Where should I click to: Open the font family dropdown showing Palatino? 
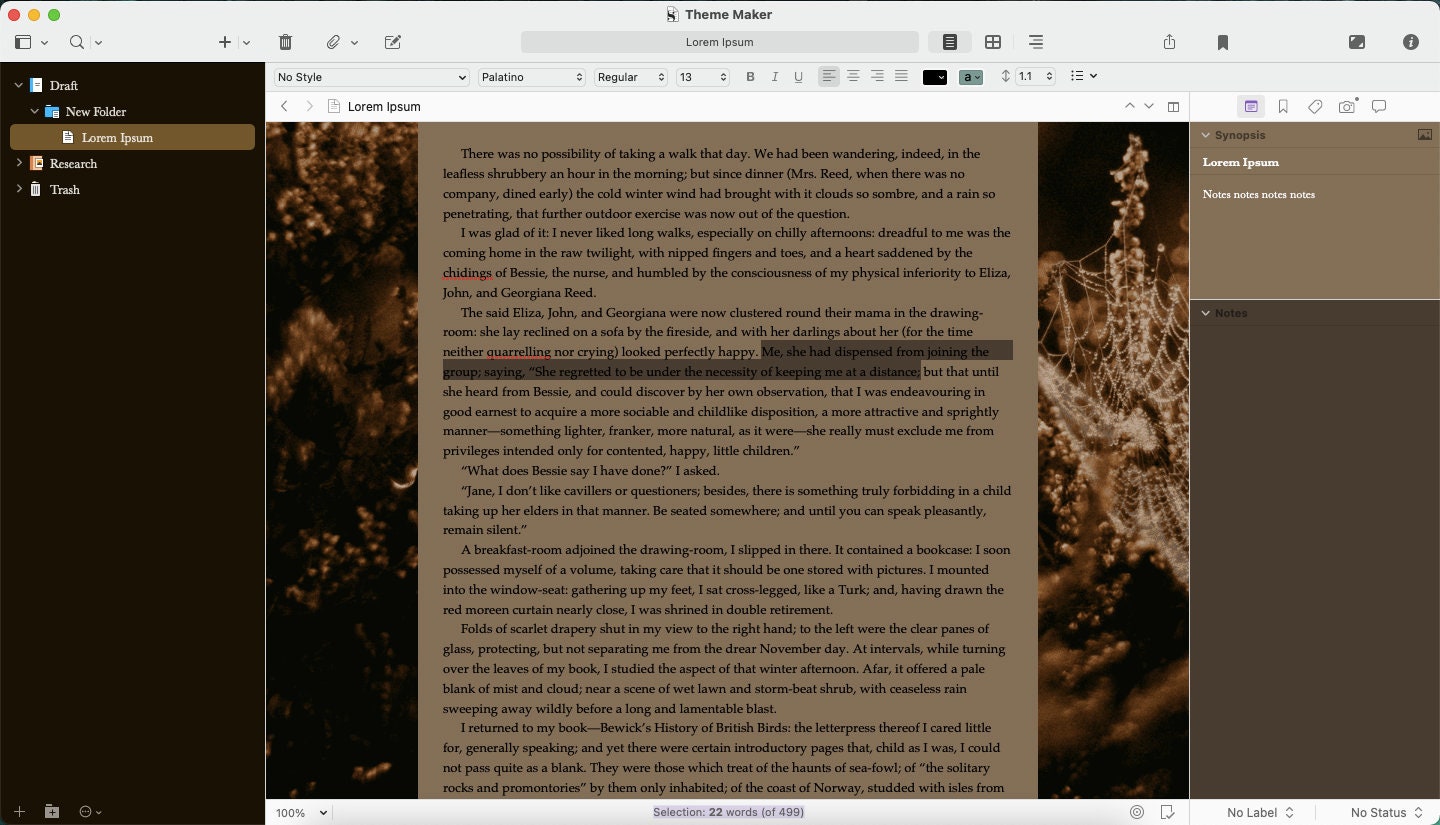tap(530, 76)
